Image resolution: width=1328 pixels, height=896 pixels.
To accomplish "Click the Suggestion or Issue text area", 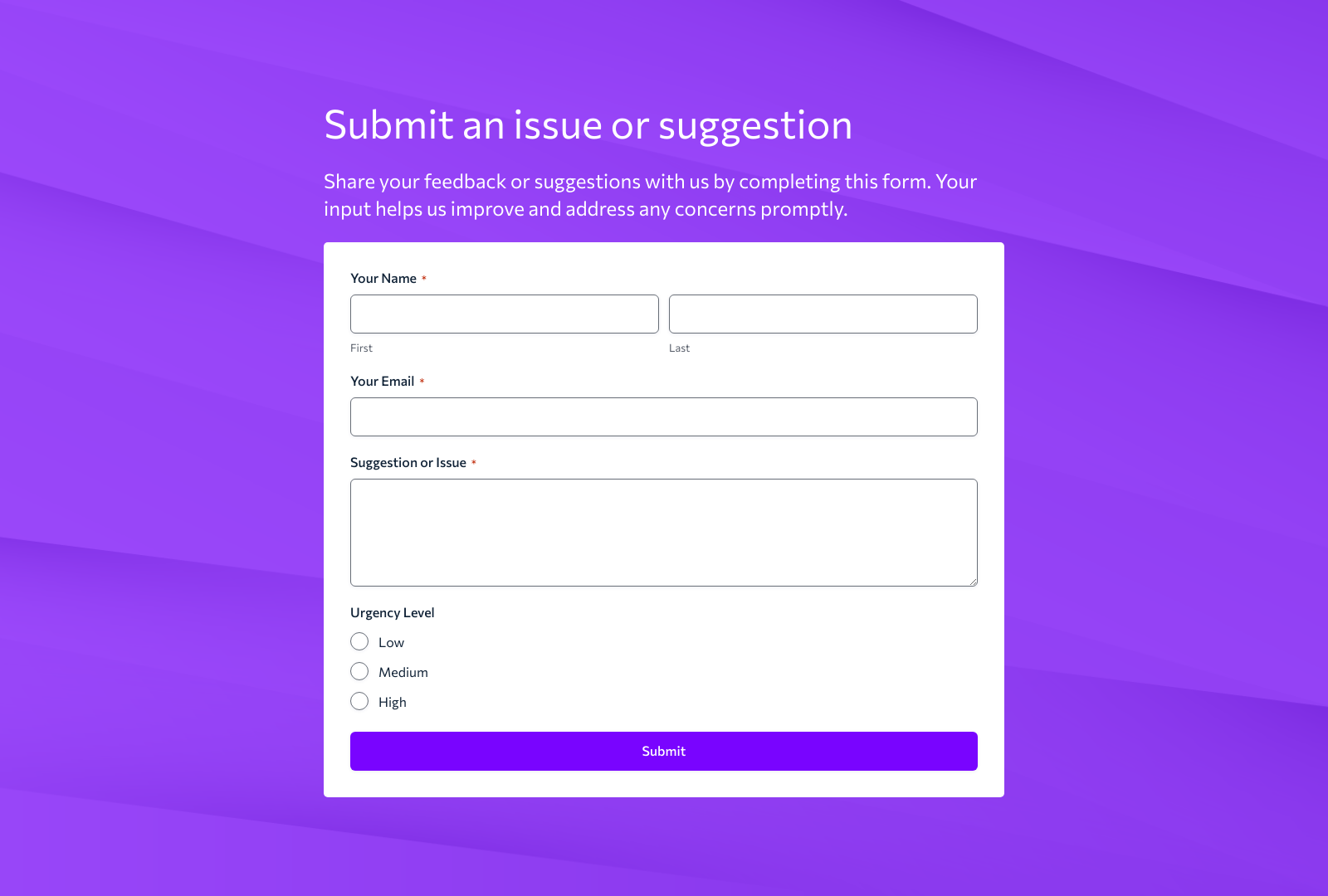I will (663, 531).
